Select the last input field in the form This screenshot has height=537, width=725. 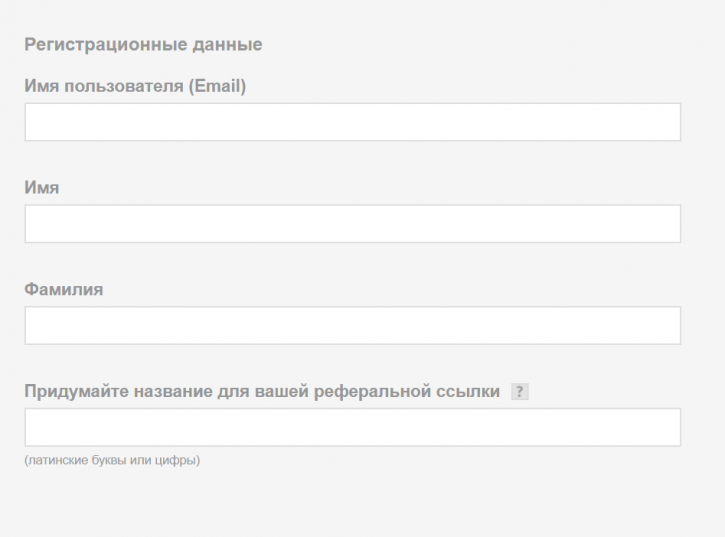point(353,427)
